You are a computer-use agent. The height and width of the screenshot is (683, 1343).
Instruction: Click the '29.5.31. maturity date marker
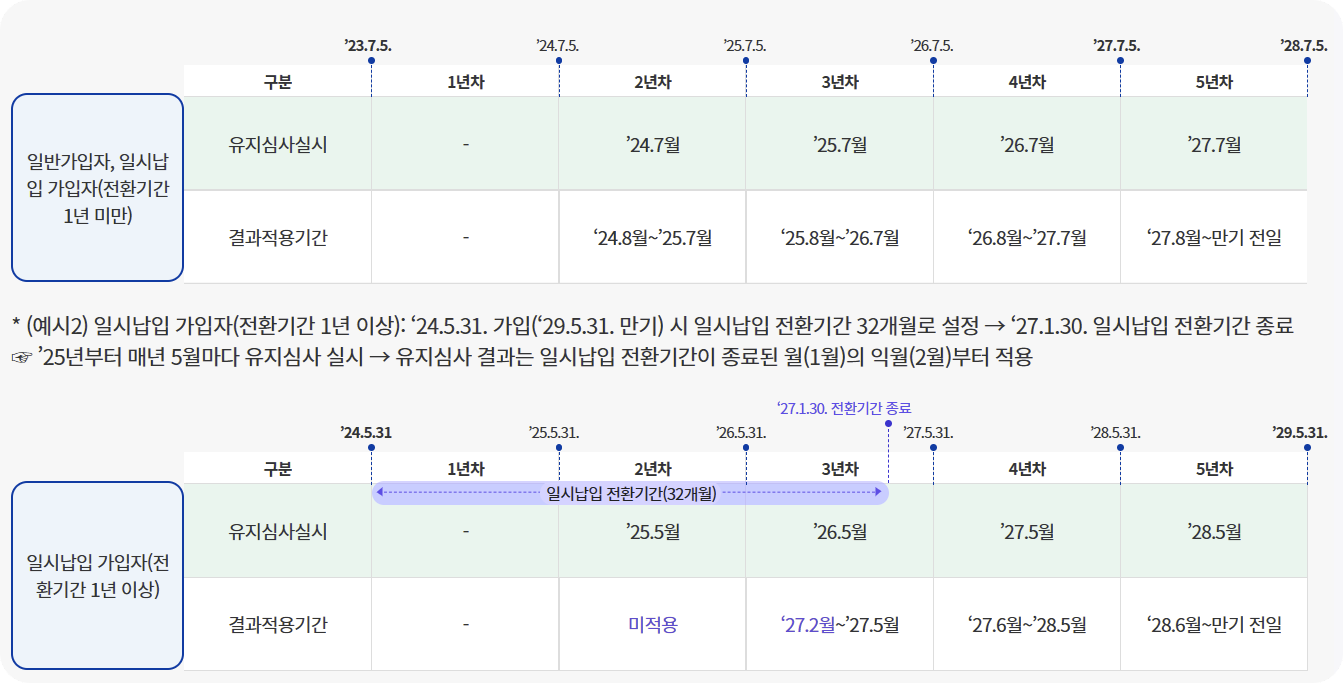(1300, 433)
